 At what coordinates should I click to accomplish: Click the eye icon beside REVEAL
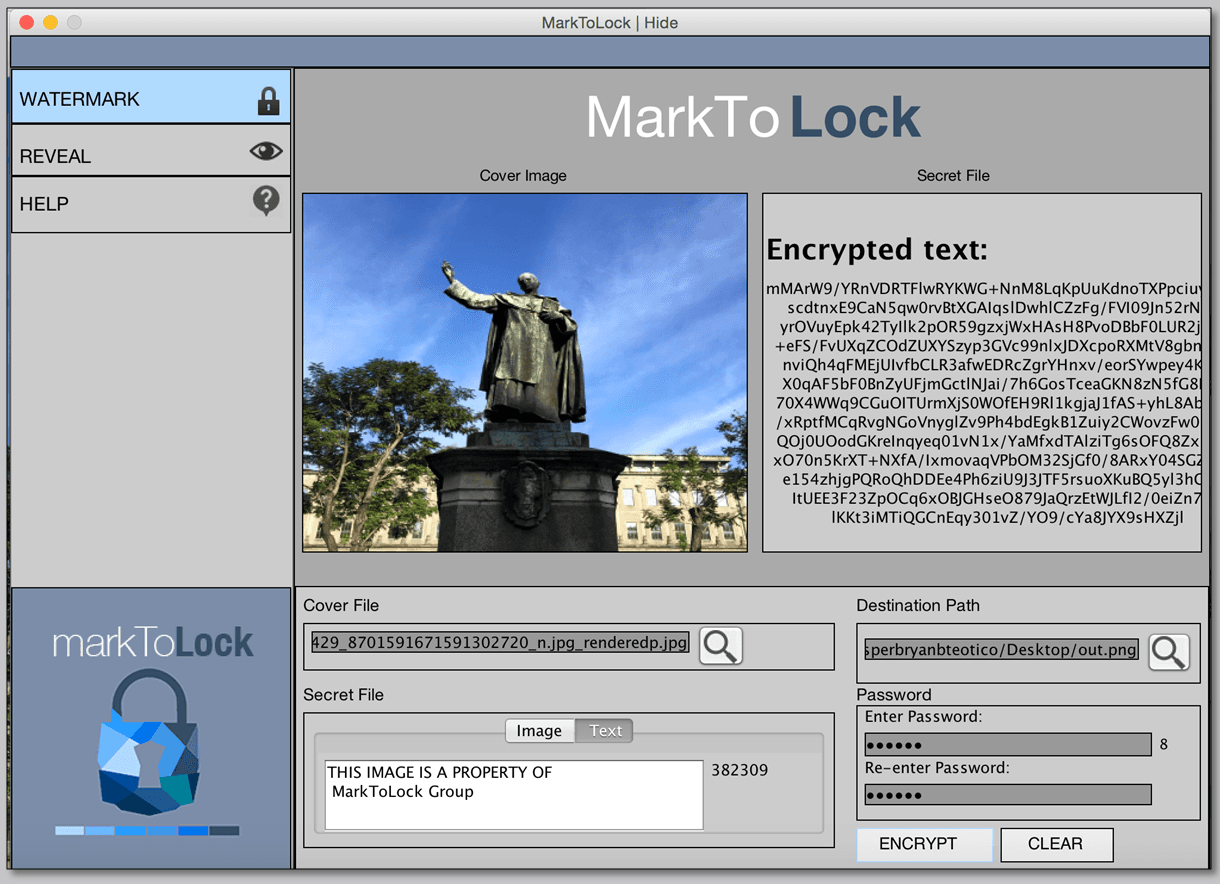[x=266, y=151]
